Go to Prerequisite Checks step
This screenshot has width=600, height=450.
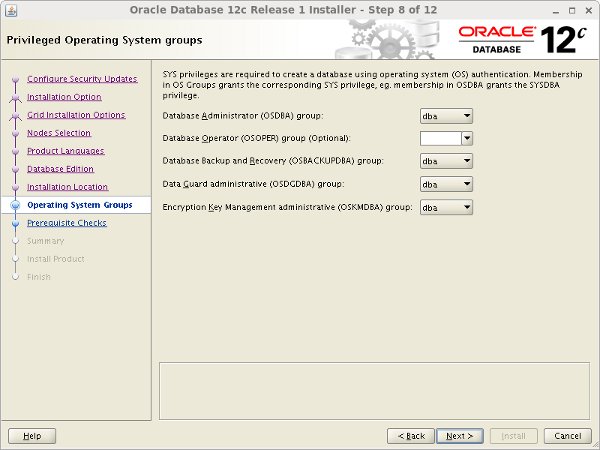pyautogui.click(x=67, y=223)
